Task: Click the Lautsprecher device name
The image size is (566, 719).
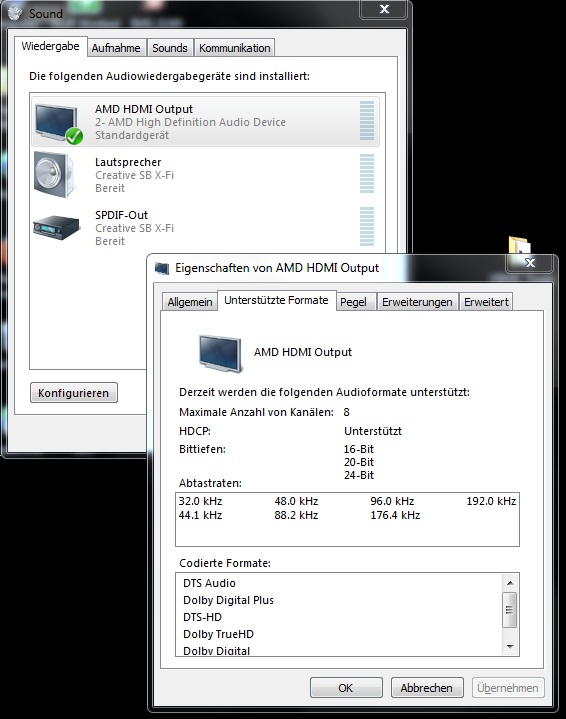Action: pyautogui.click(x=128, y=162)
